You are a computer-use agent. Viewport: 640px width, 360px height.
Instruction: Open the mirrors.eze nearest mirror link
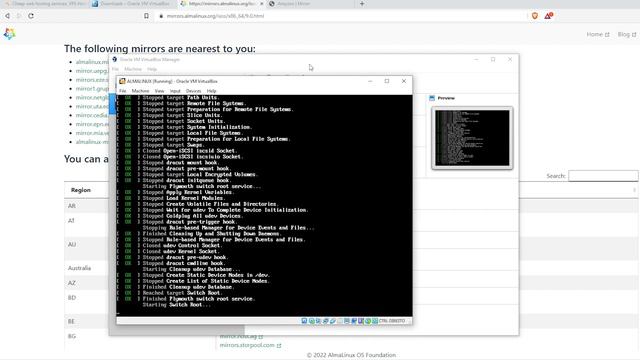pyautogui.click(x=92, y=80)
